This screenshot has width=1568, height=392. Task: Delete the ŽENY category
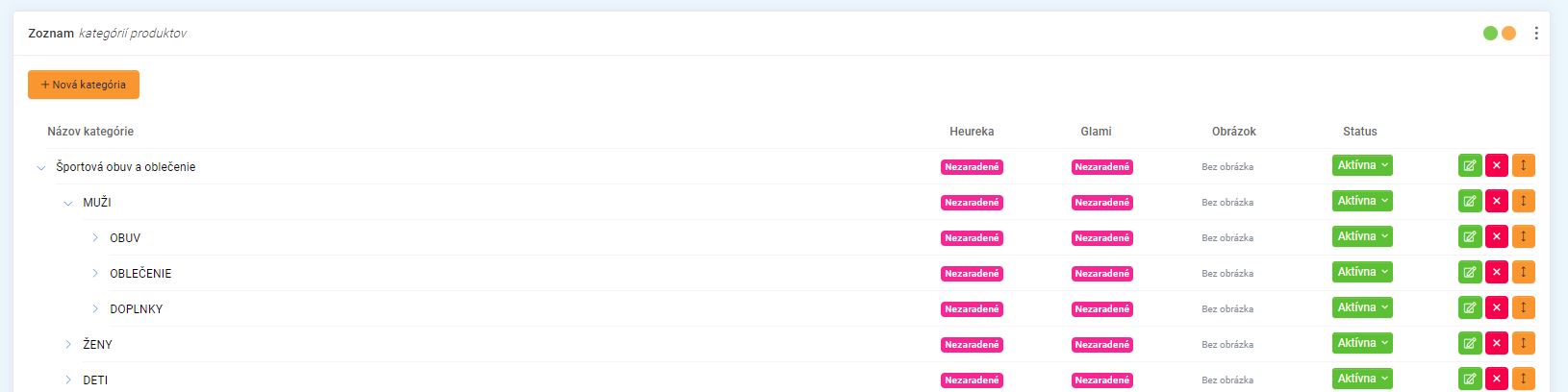[1496, 344]
